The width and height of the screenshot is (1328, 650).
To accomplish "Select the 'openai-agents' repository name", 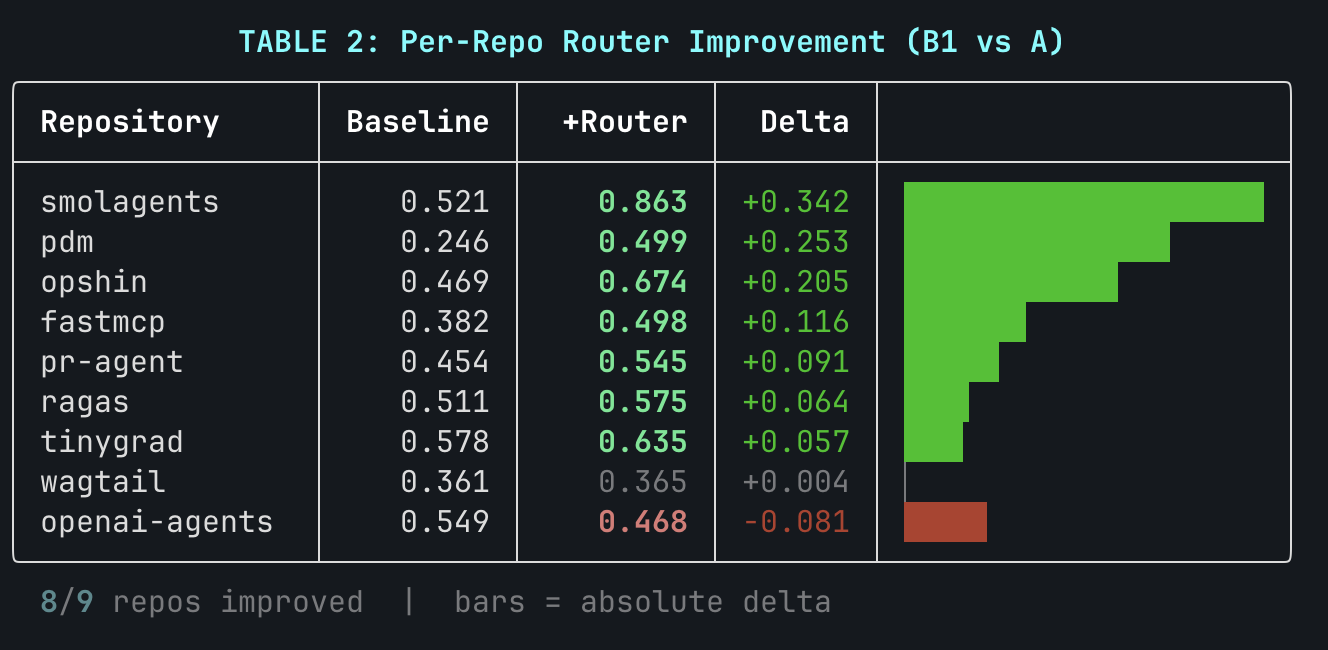I will coord(157,522).
